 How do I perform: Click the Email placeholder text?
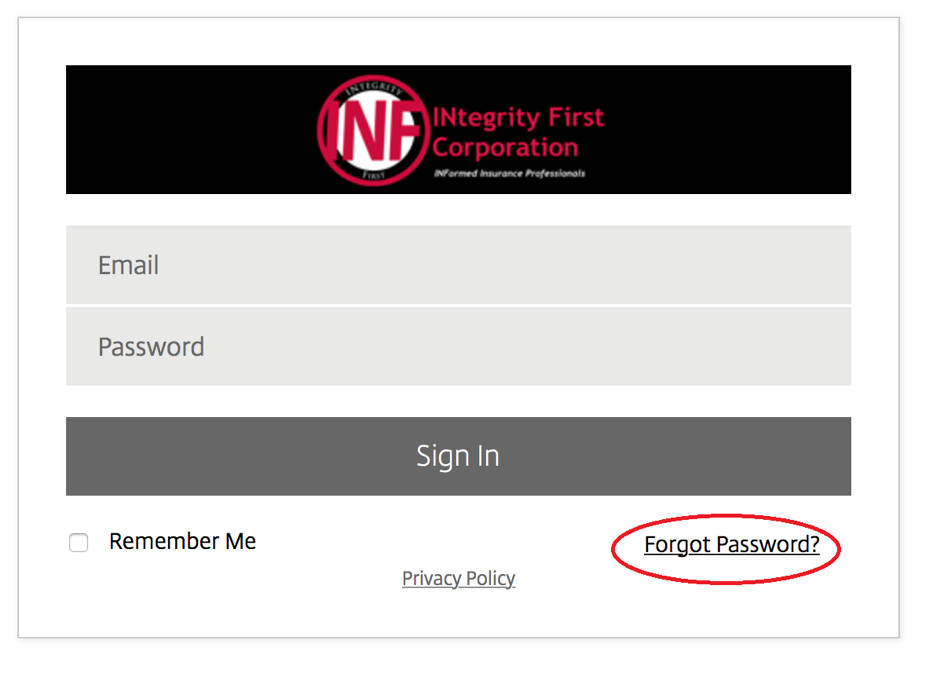point(128,265)
